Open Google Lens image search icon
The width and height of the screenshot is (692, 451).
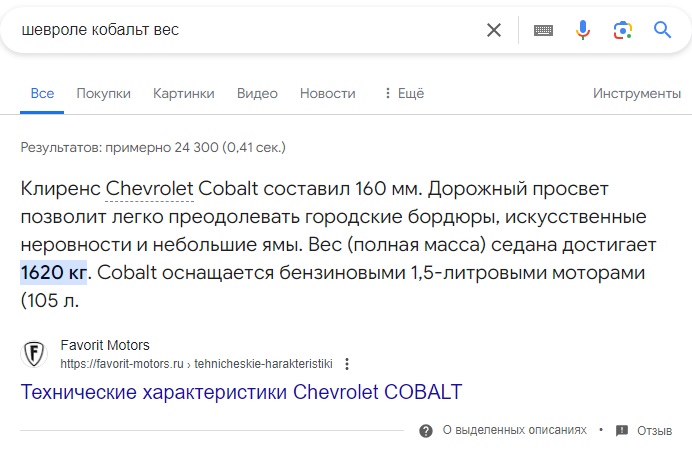[x=623, y=30]
